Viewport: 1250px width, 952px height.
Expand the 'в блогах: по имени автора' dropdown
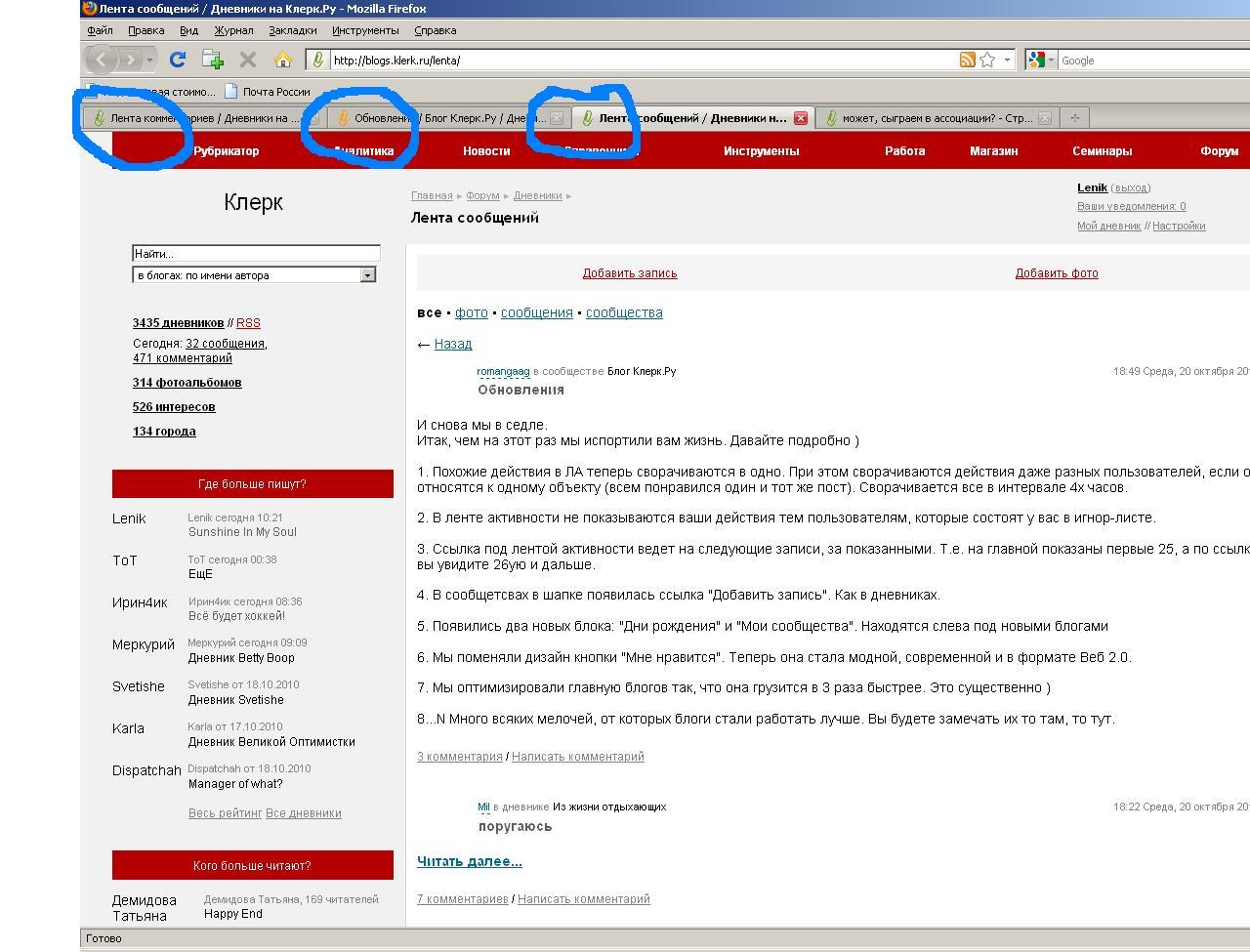[367, 275]
